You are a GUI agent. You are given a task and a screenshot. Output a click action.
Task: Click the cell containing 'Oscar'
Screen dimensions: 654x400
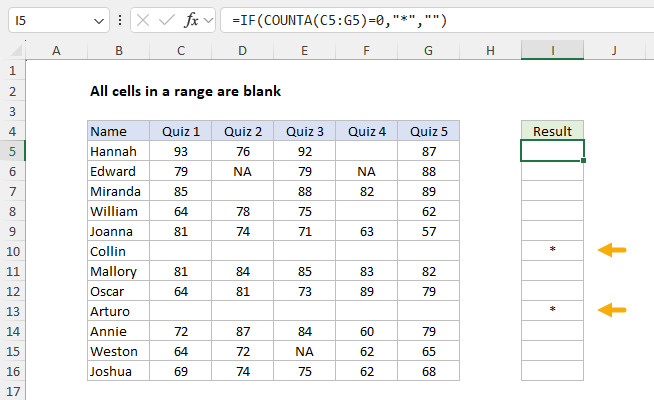118,291
